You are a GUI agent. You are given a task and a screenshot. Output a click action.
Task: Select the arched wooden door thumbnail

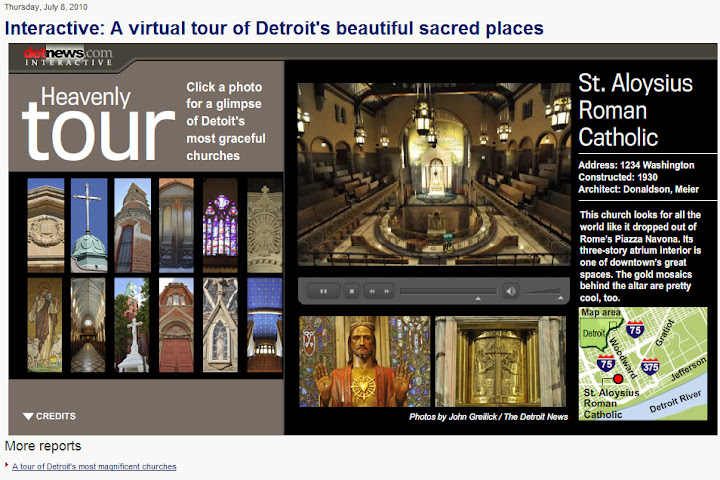pyautogui.click(x=176, y=225)
